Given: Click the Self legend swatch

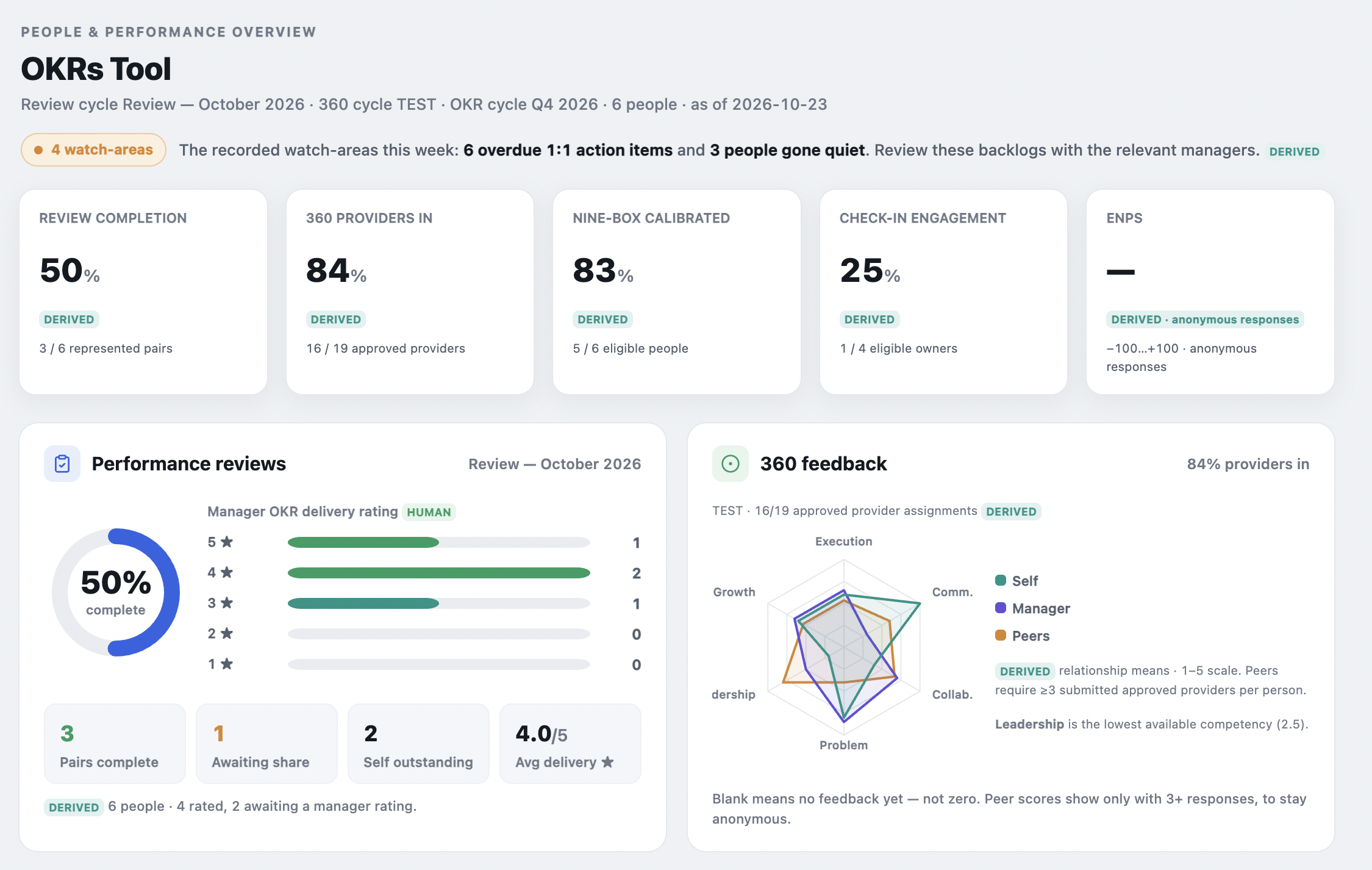Looking at the screenshot, I should [1001, 580].
